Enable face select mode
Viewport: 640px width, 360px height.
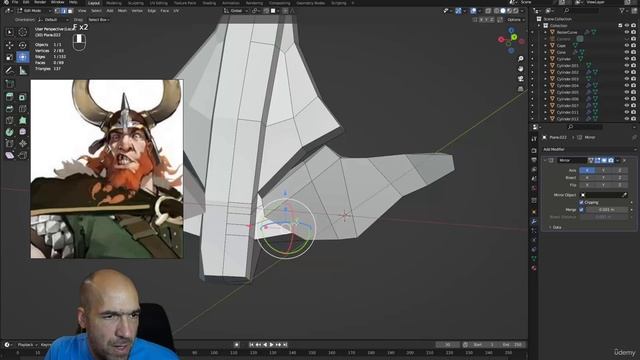(x=70, y=11)
